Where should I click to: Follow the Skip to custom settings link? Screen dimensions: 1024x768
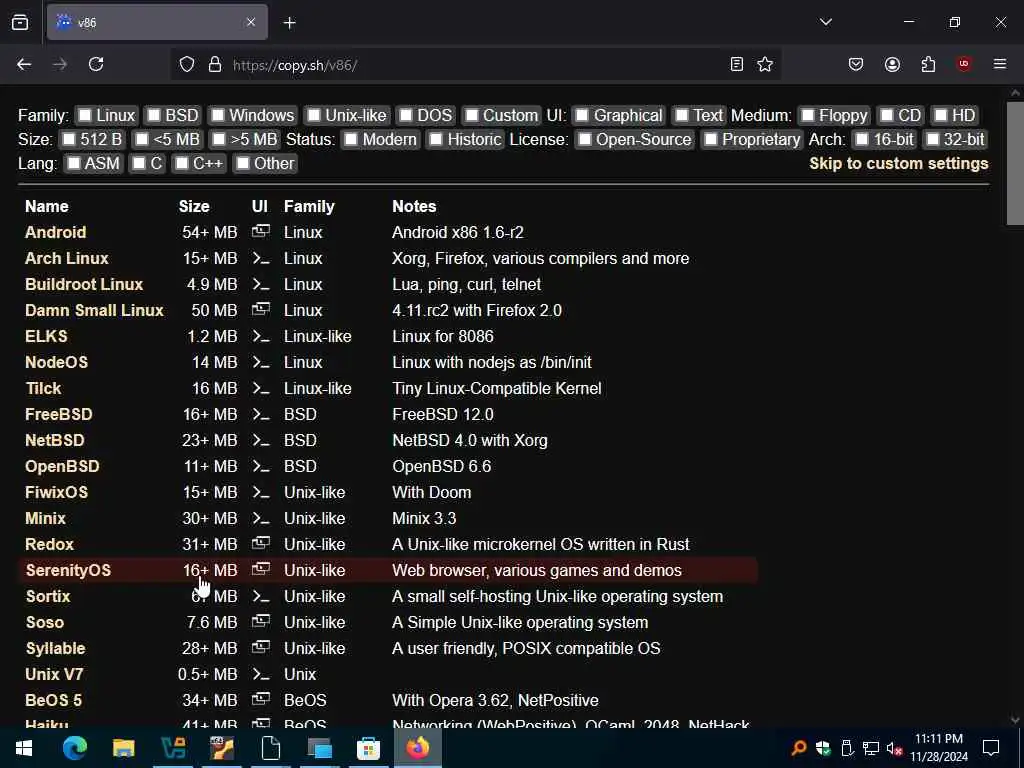click(x=899, y=163)
